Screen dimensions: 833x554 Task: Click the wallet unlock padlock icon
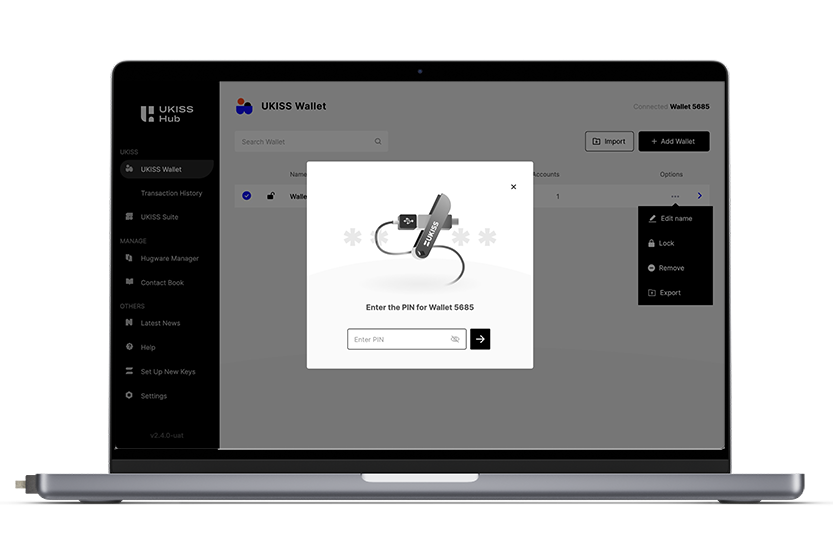click(x=271, y=195)
